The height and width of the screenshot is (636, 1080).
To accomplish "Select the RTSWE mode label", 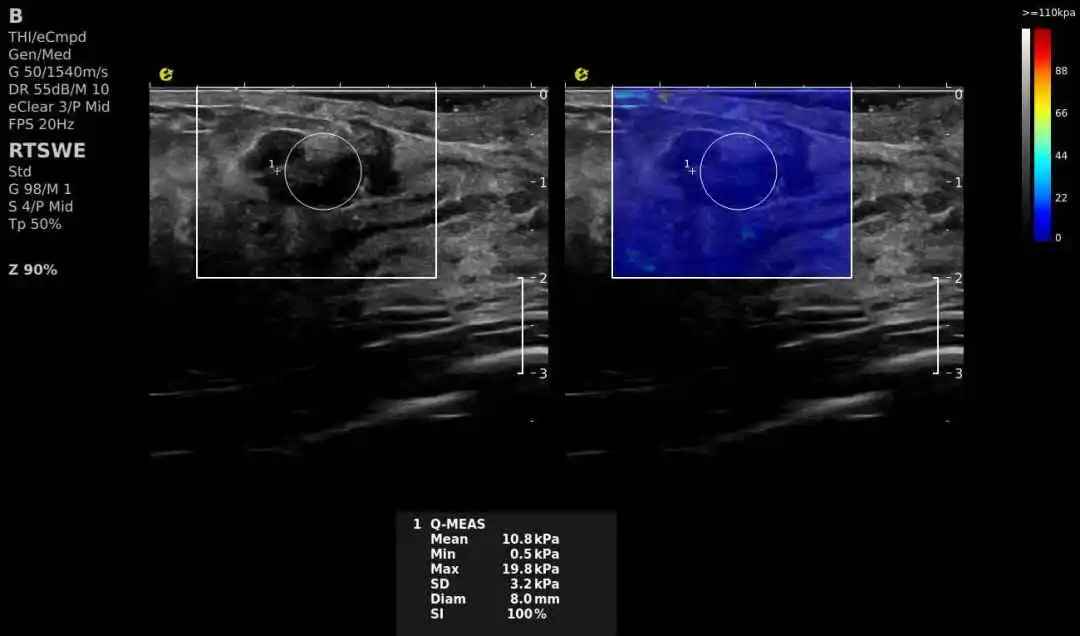I will click(47, 151).
